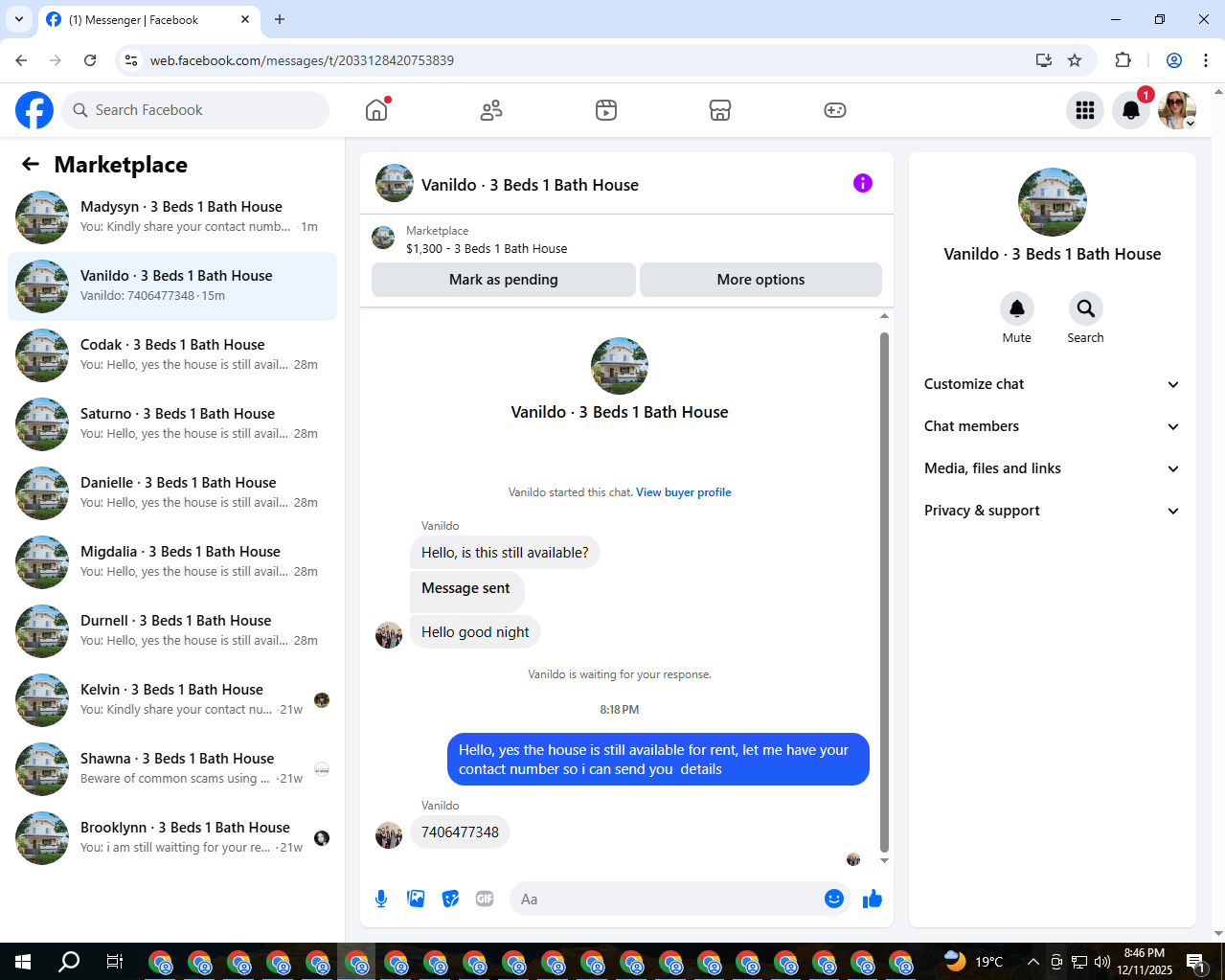Open the Facebook logo home link

coord(34,110)
